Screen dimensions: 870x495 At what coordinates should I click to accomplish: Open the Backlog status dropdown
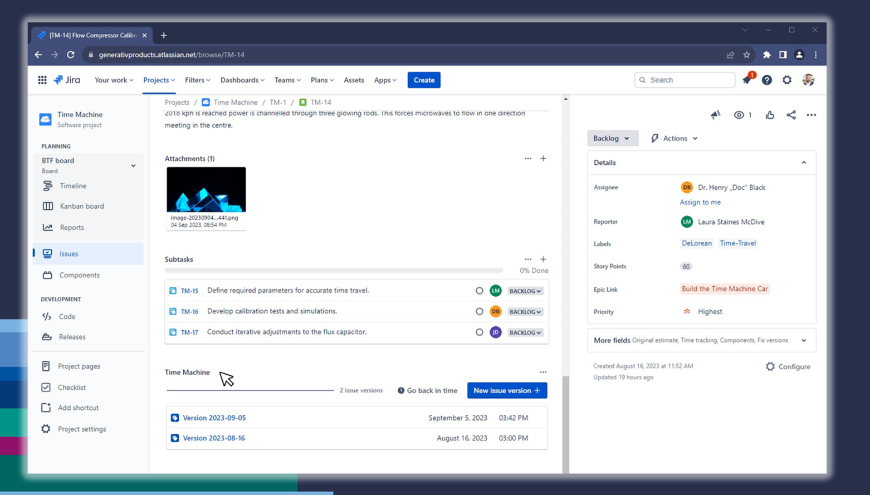612,138
